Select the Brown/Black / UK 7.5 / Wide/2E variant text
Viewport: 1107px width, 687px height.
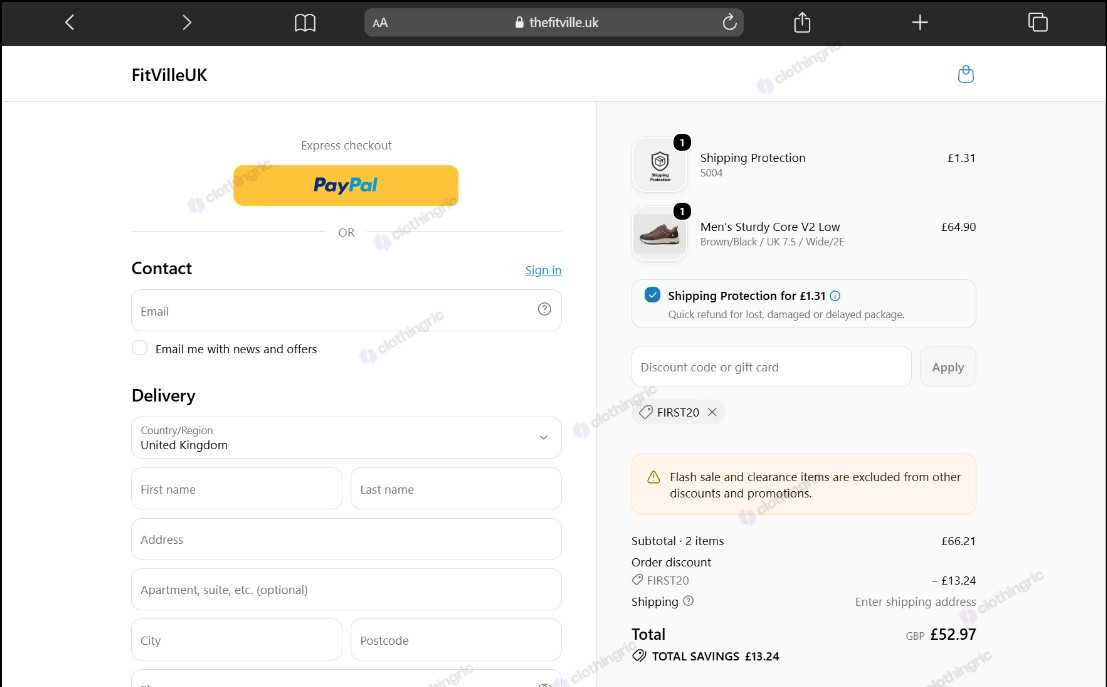(x=772, y=241)
